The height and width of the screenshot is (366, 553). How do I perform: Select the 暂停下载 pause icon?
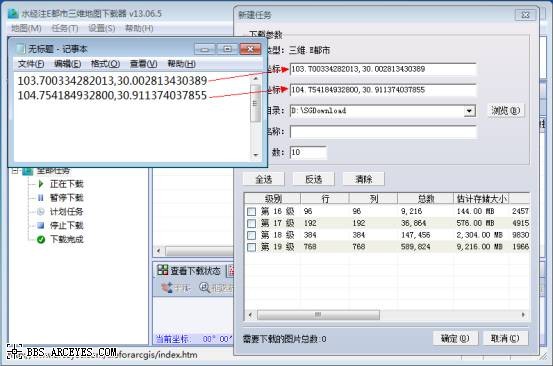(41, 198)
